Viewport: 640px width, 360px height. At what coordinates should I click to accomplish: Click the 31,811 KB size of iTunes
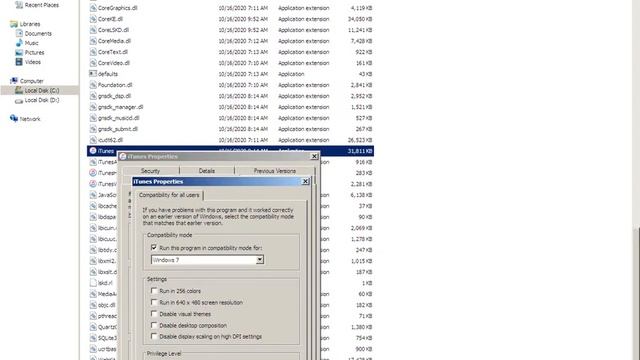(360, 151)
